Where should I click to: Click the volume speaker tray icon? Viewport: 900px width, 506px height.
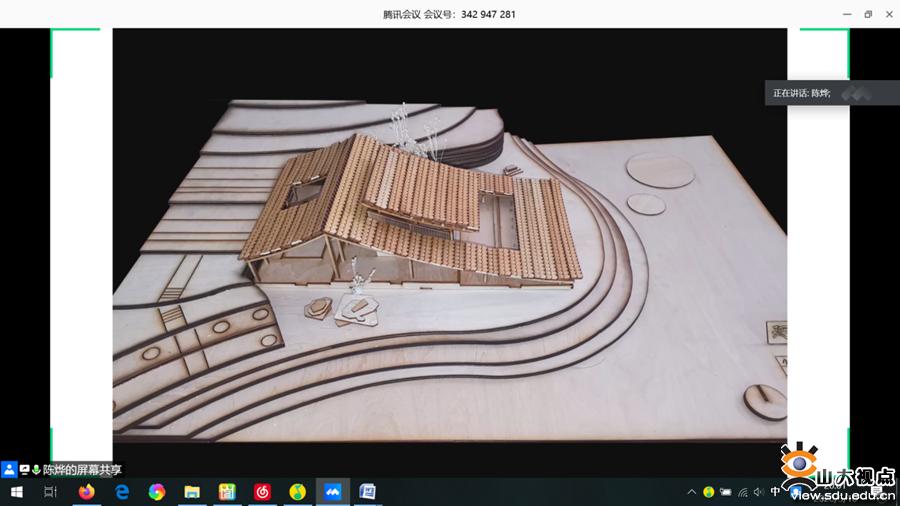[x=758, y=492]
